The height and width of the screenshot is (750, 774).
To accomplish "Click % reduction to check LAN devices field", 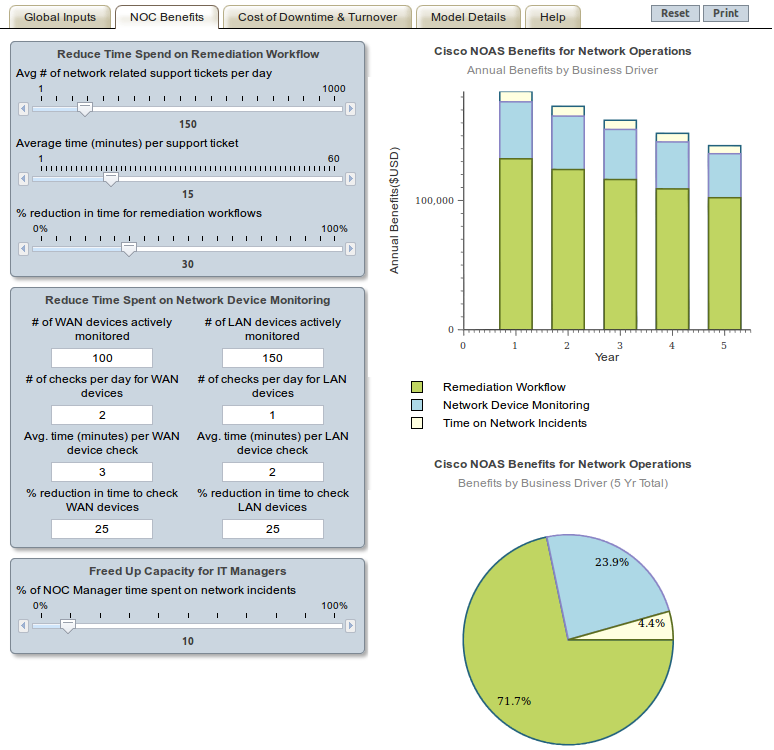I will (272, 529).
